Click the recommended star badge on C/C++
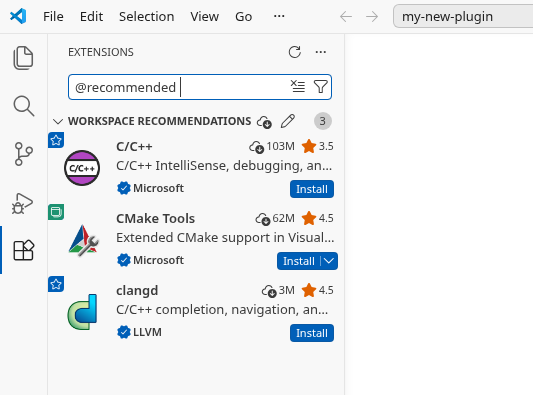This screenshot has width=533, height=395. coord(56,140)
